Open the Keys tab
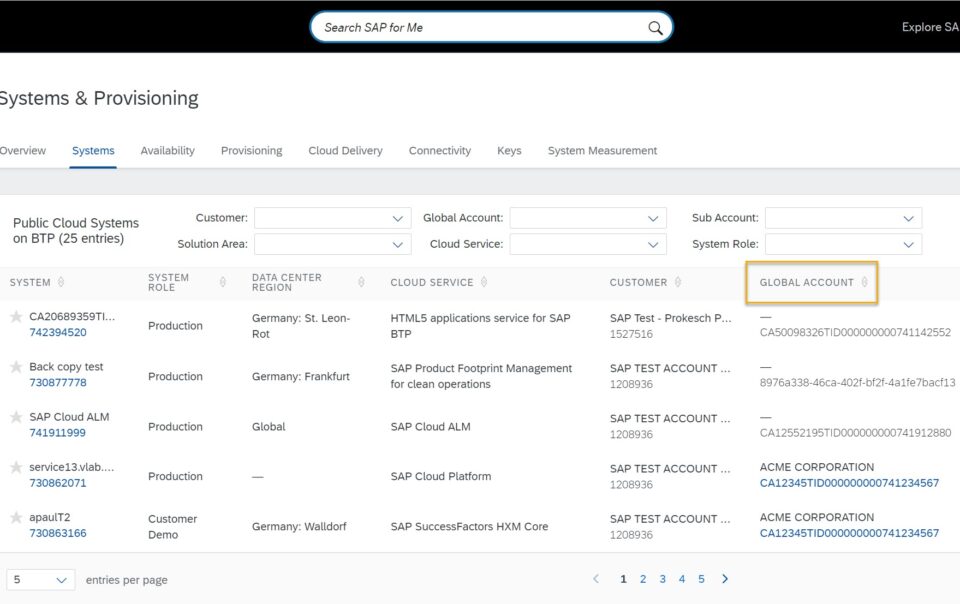The image size is (960, 604). 509,151
